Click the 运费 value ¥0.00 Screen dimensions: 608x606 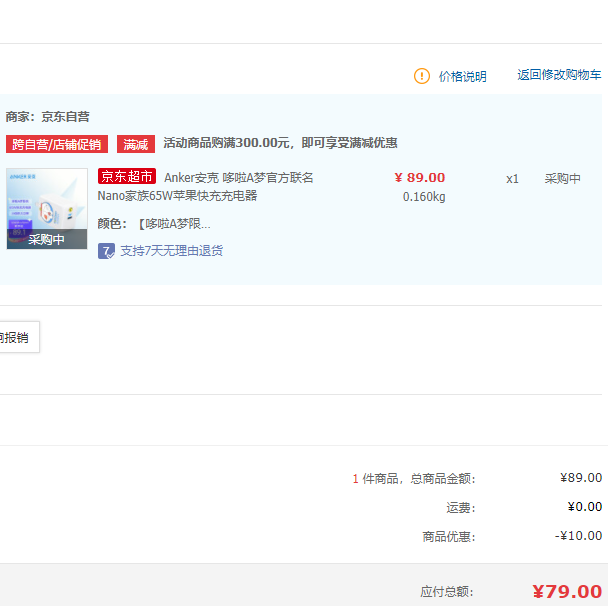584,507
